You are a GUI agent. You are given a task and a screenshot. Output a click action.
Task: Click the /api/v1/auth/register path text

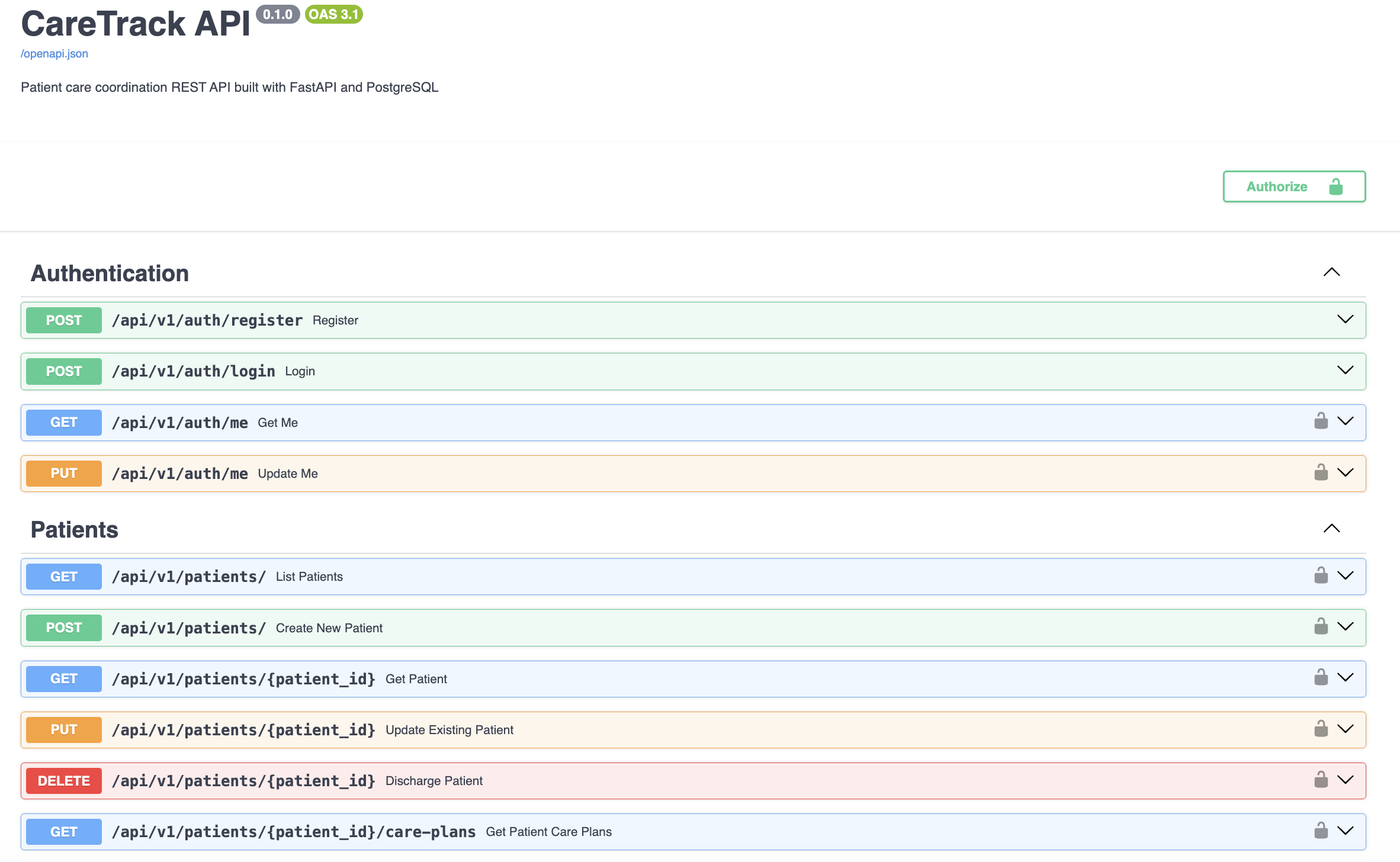[207, 320]
